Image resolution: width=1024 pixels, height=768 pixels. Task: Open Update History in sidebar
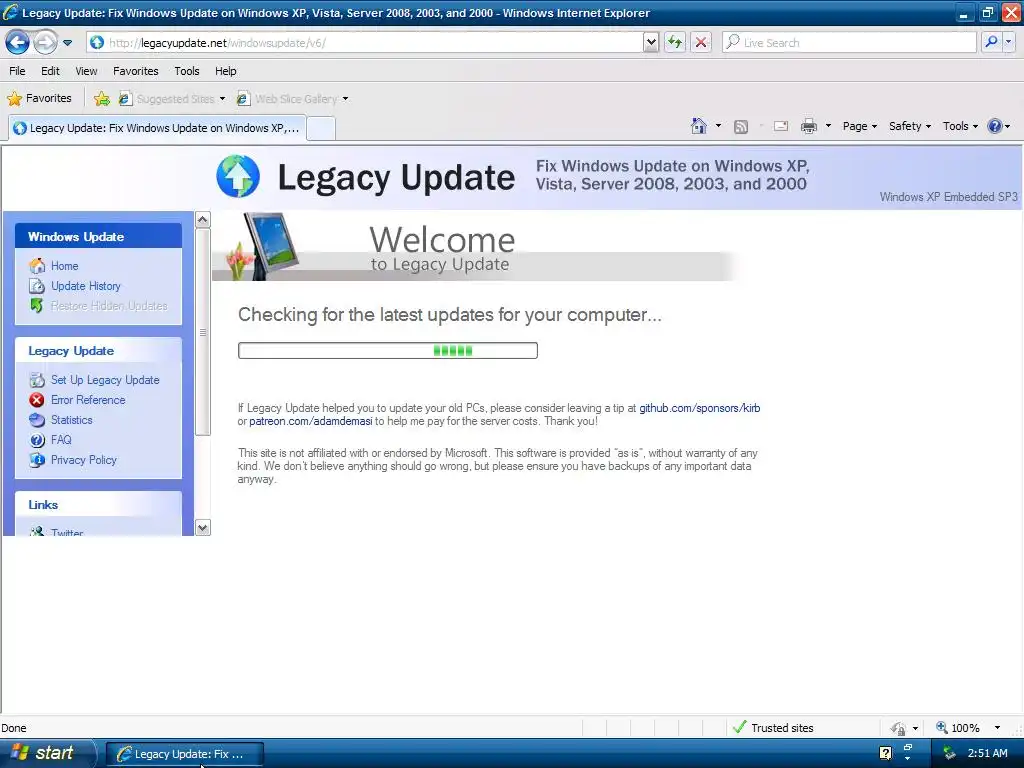86,286
